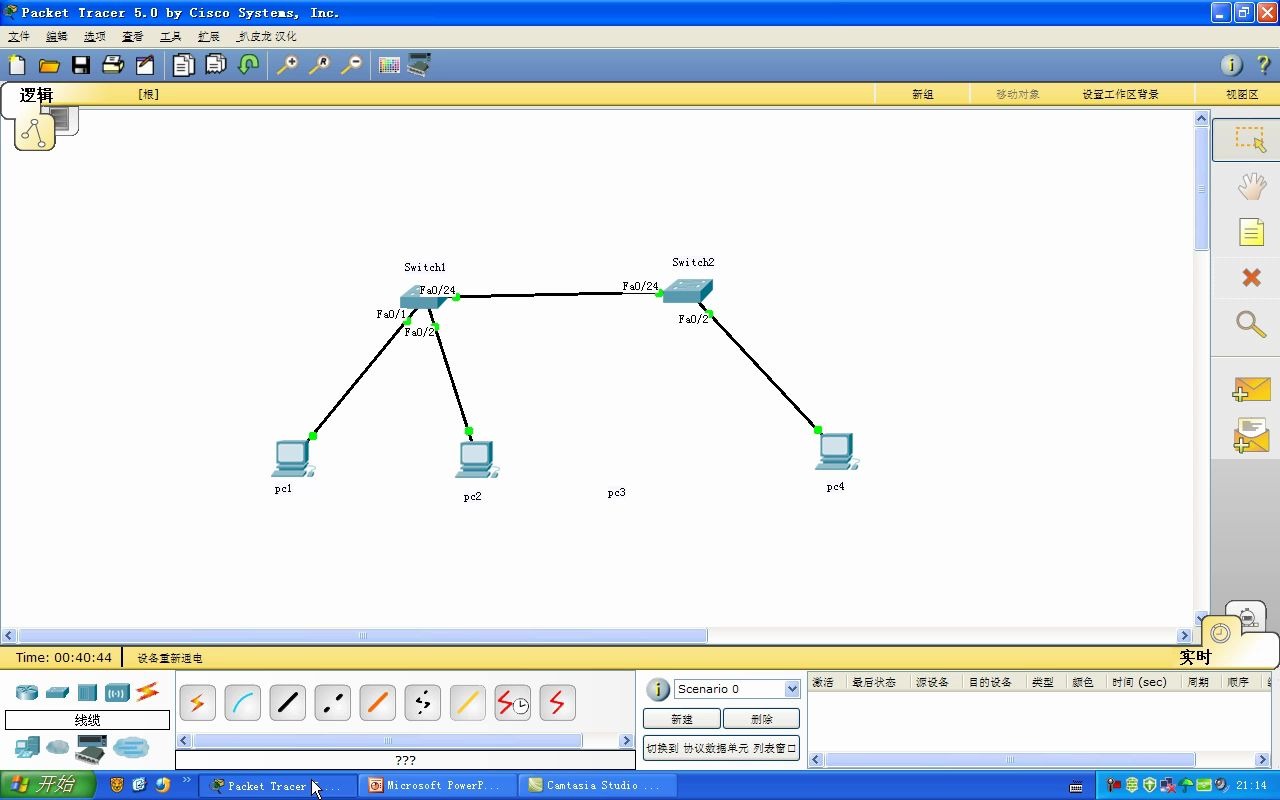The width and height of the screenshot is (1280, 800).
Task: Click 删除 scenario button
Action: click(x=762, y=719)
